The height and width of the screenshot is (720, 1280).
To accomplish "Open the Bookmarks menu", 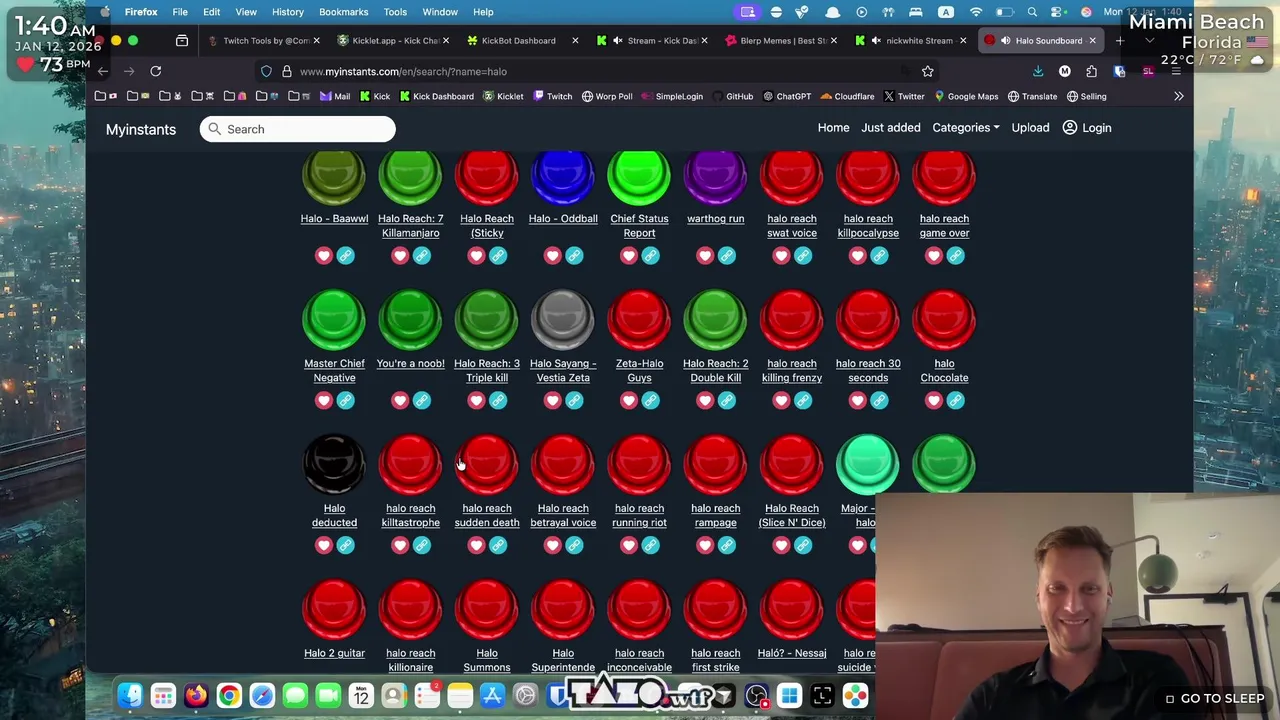I will pyautogui.click(x=343, y=12).
